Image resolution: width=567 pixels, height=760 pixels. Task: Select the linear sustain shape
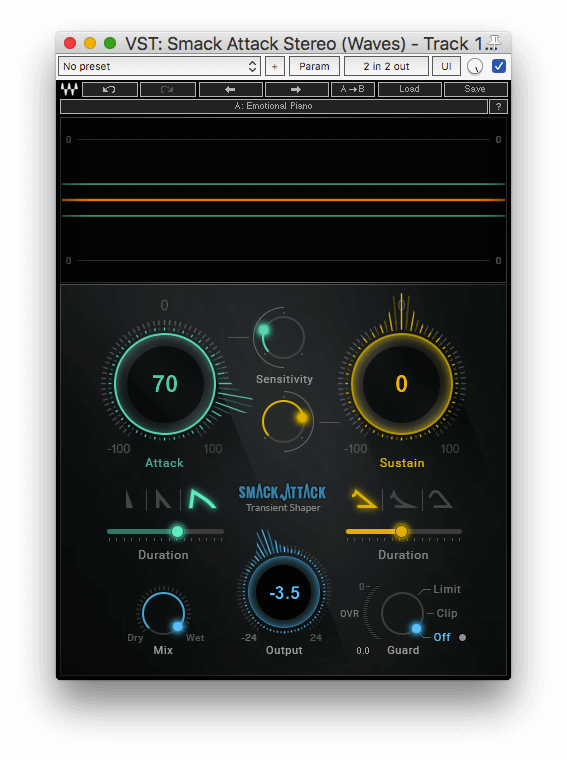click(x=364, y=499)
